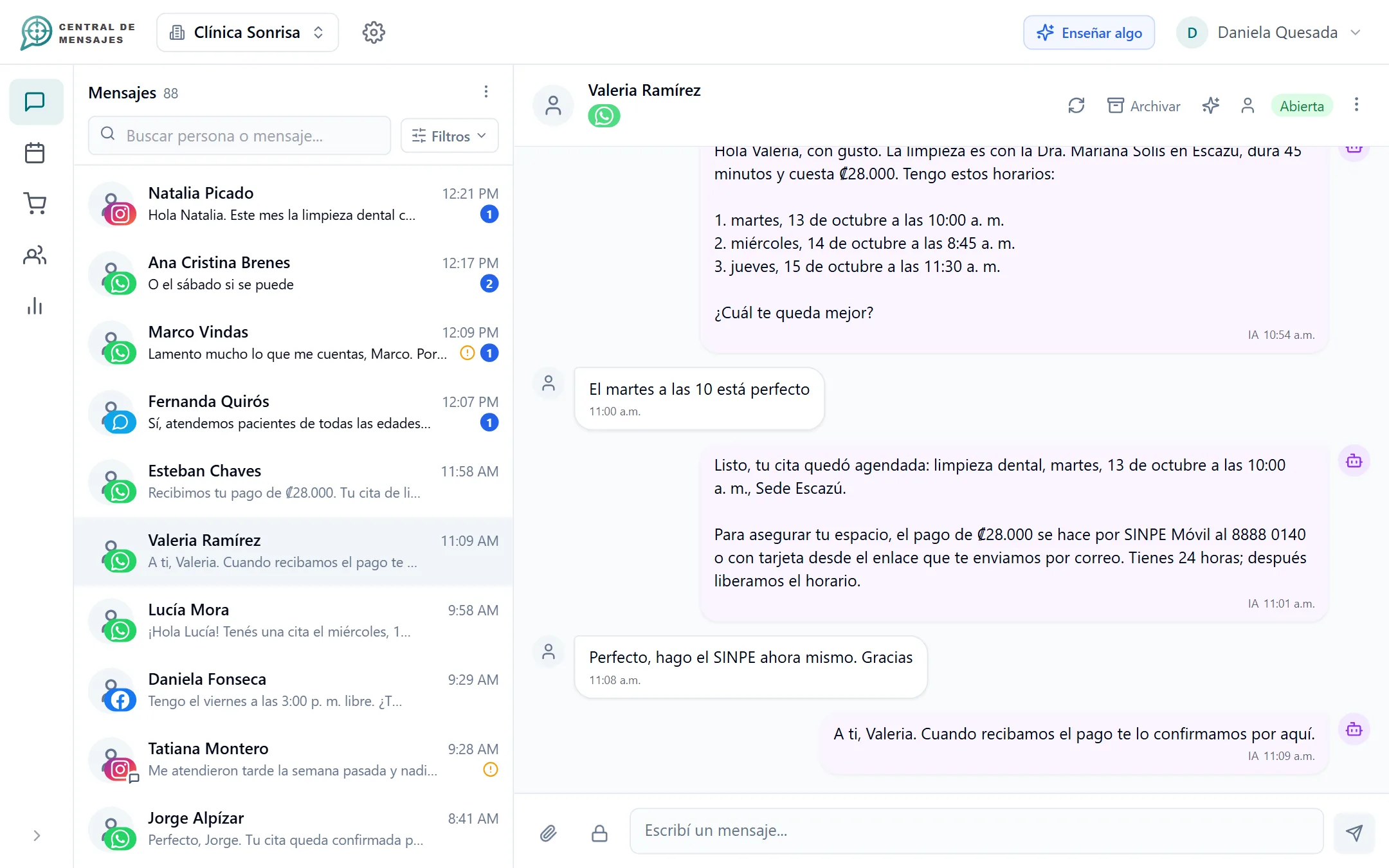Archive the Valeria Ramírez conversation
1389x868 pixels.
[1143, 105]
